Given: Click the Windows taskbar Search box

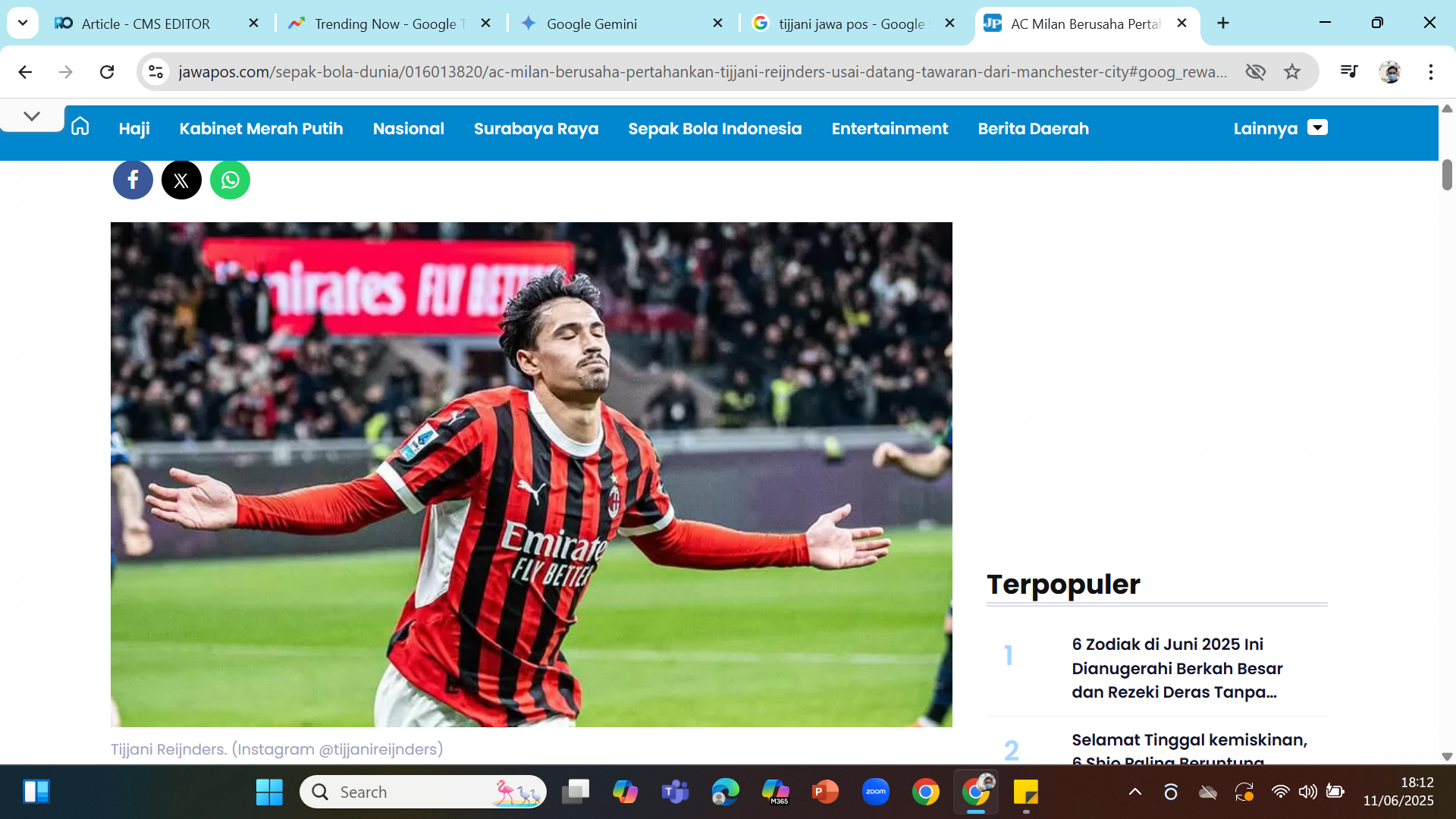Looking at the screenshot, I should [x=423, y=792].
